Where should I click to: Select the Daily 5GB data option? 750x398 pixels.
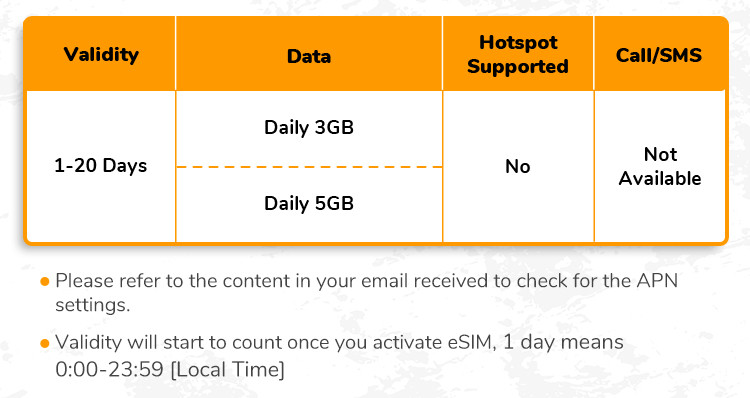pyautogui.click(x=309, y=203)
